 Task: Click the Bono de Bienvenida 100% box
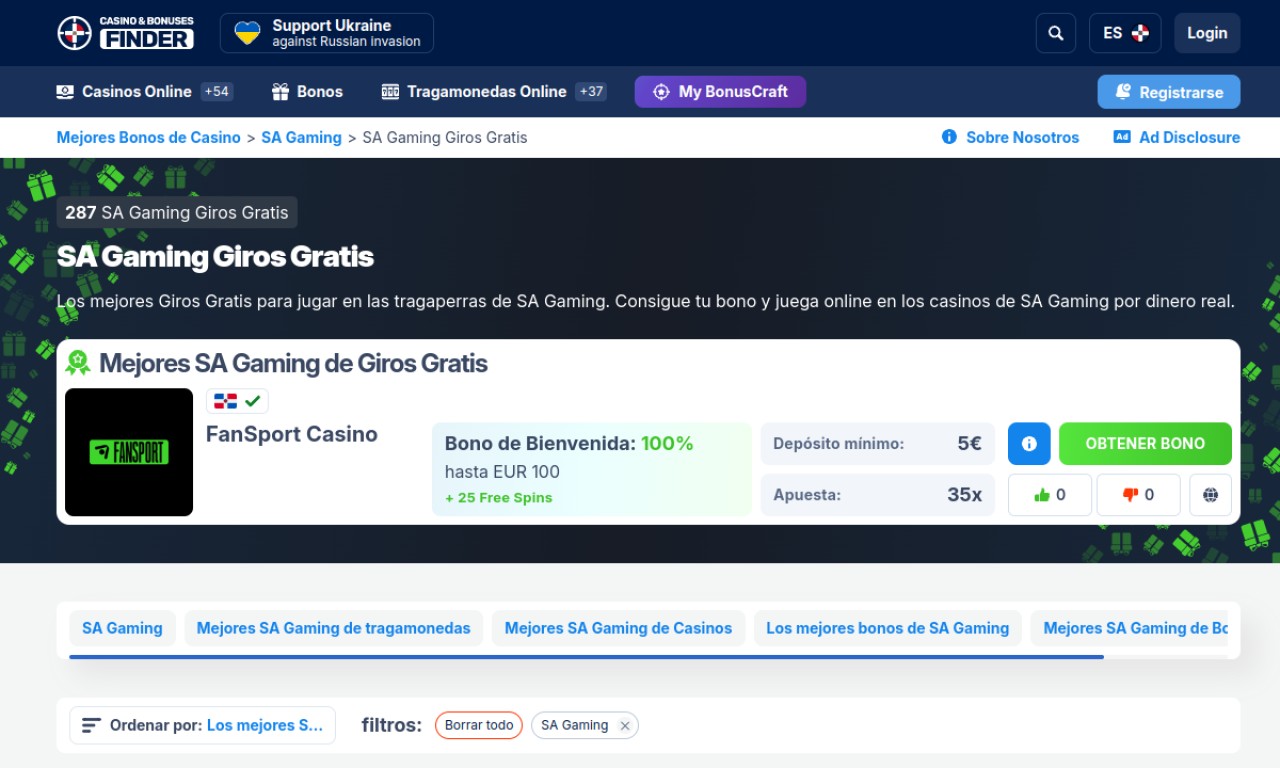click(592, 469)
